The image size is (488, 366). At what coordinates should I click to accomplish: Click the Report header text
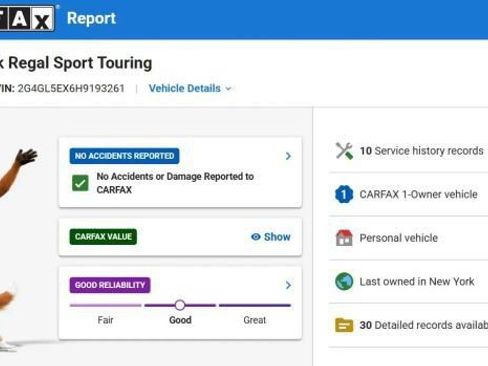[x=91, y=18]
